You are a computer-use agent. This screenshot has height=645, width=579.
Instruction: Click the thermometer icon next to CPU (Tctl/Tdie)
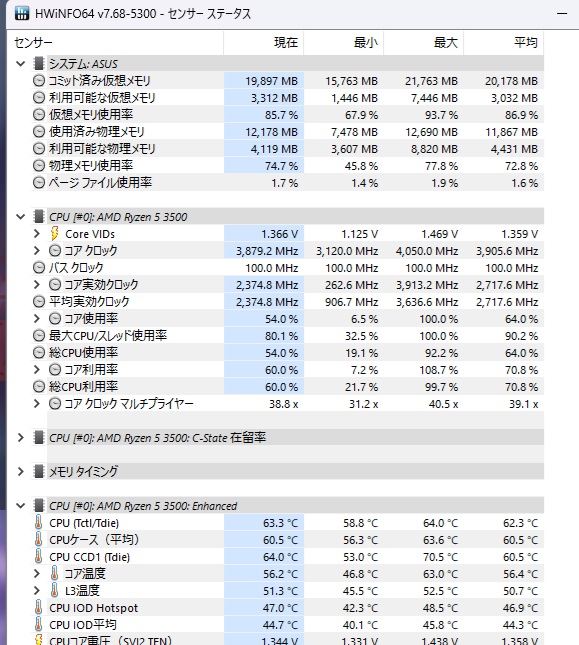click(38, 523)
